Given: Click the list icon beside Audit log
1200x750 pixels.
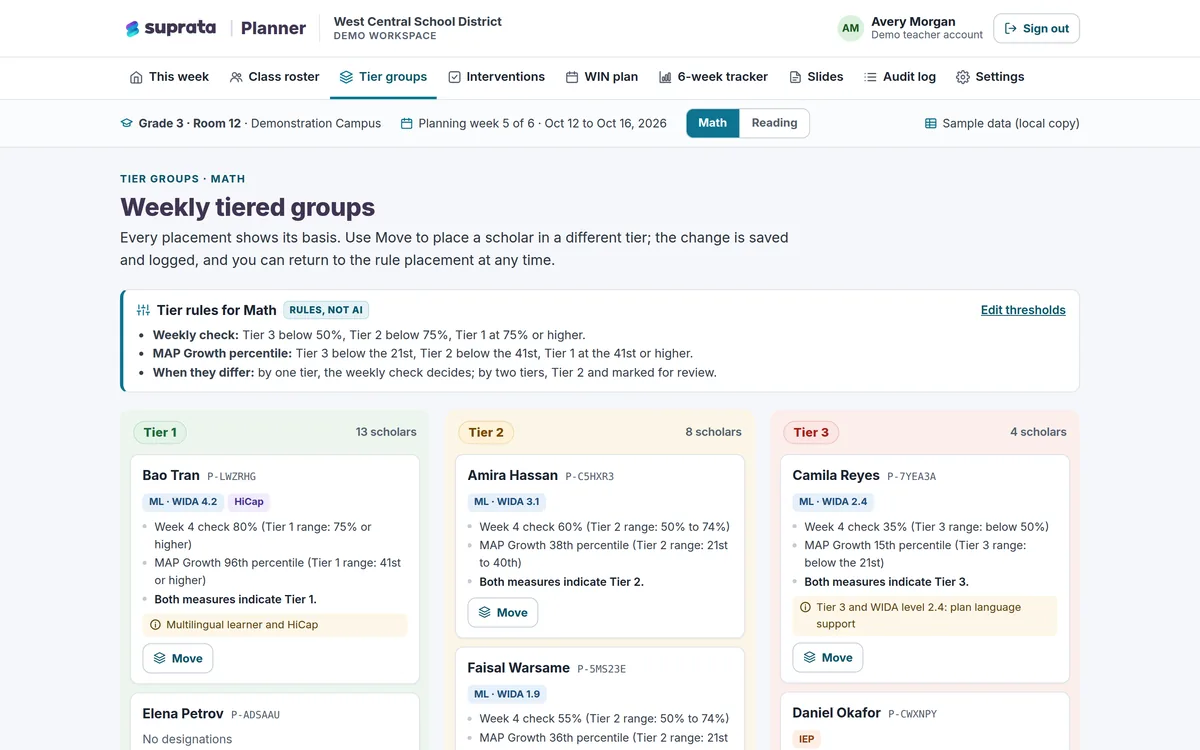Looking at the screenshot, I should pyautogui.click(x=870, y=77).
